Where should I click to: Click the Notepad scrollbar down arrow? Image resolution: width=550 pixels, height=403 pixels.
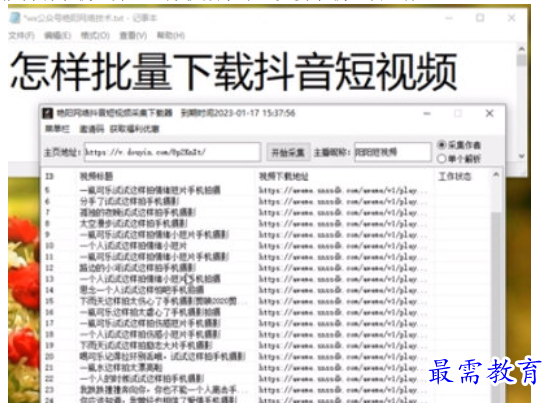pos(522,156)
